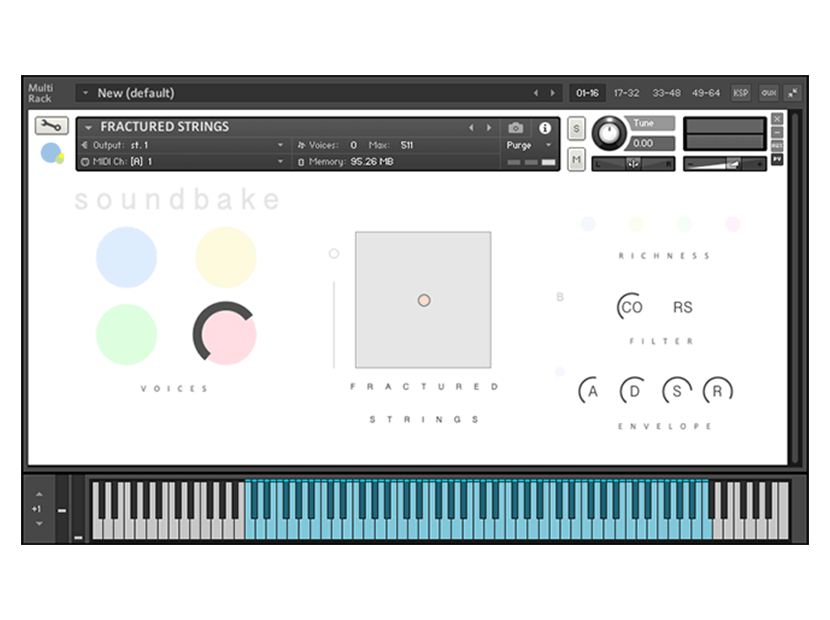Click the Soundbake instrument logo icon
The width and height of the screenshot is (830, 620).
[x=52, y=154]
